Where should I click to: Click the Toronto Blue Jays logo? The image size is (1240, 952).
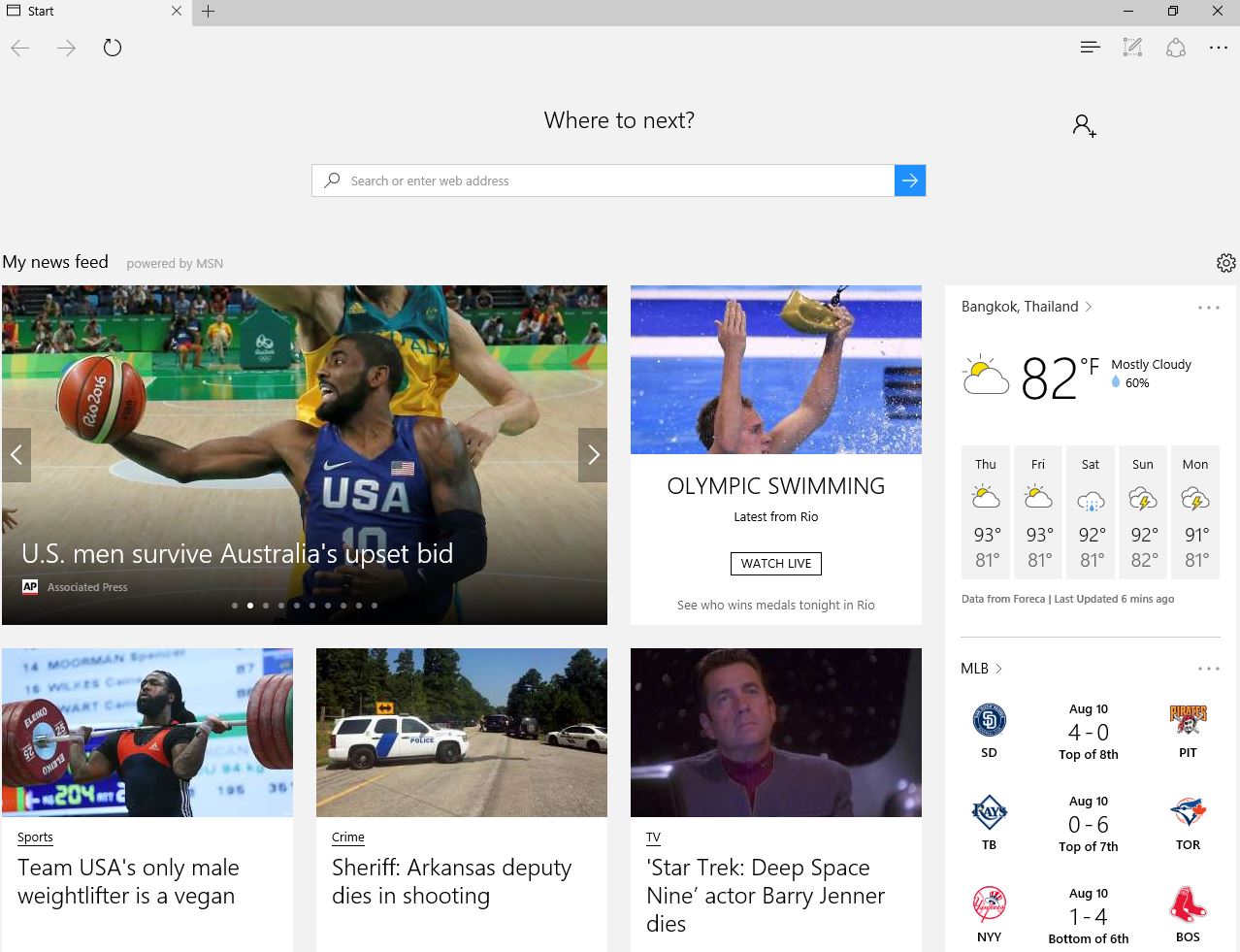click(x=1188, y=812)
